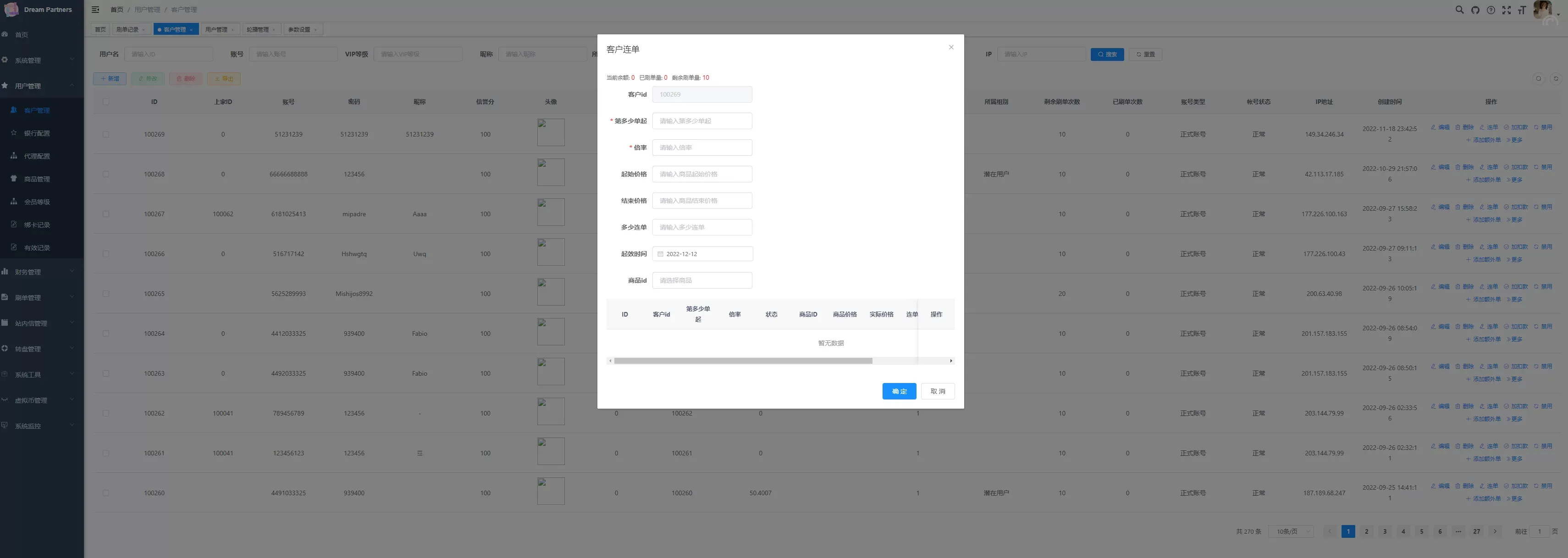Open the font size setting icon
The image size is (1568, 558).
coord(1521,10)
